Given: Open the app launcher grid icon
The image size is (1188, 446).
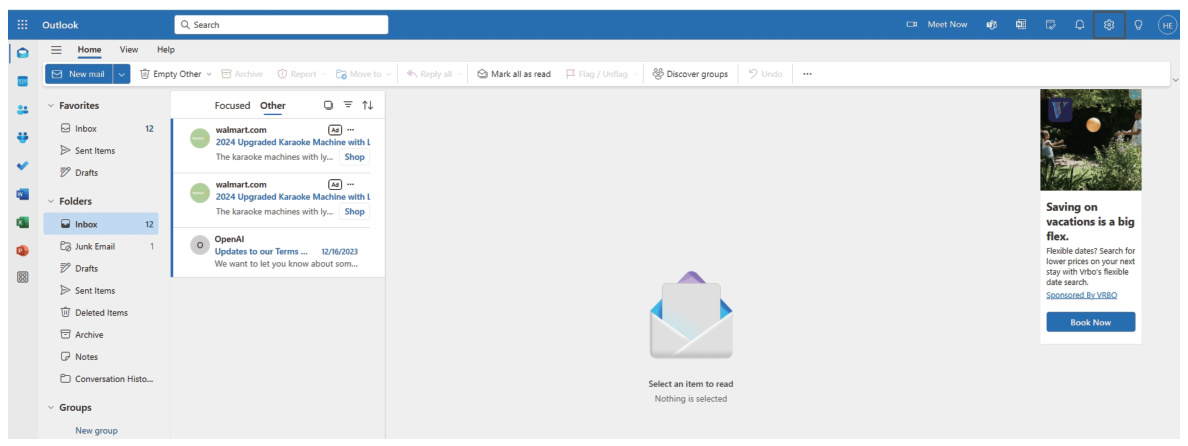Looking at the screenshot, I should click(22, 25).
